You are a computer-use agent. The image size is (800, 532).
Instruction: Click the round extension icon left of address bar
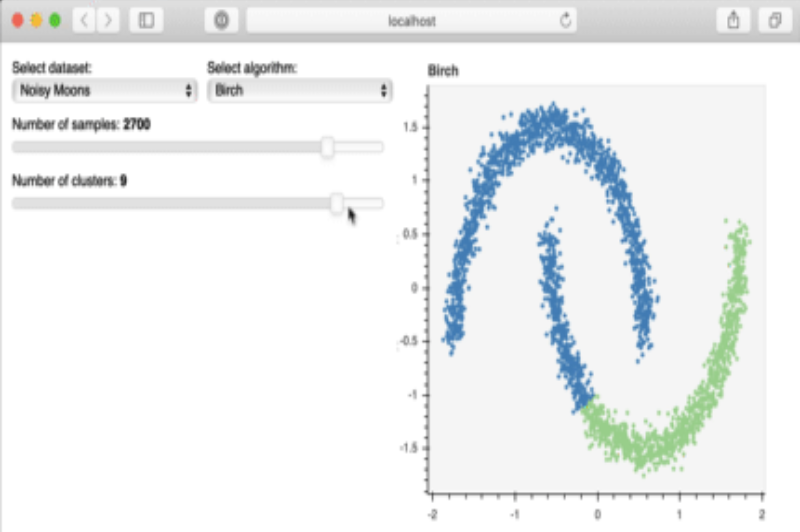coord(221,20)
